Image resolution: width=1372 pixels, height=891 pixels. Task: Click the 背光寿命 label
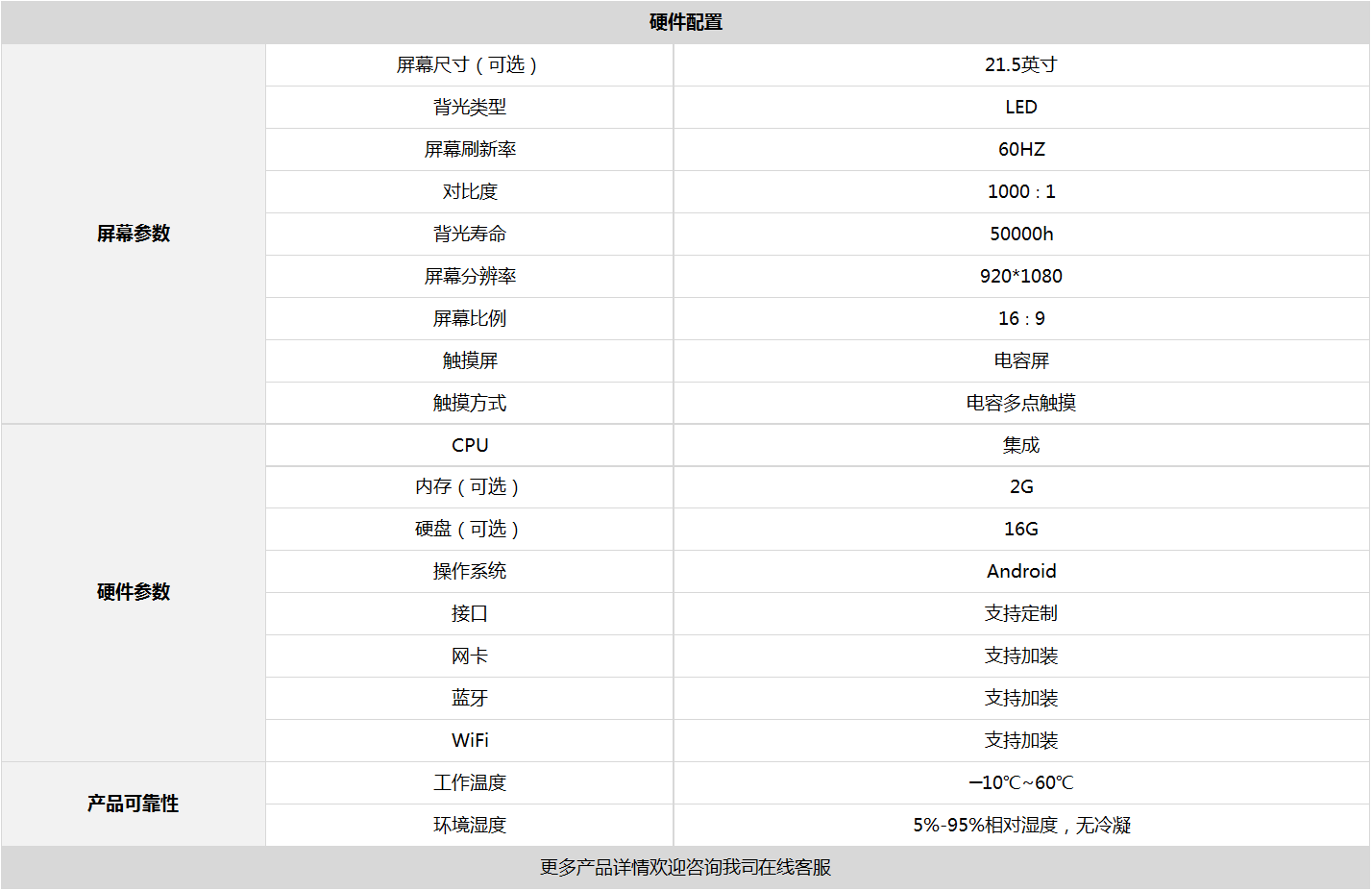pyautogui.click(x=470, y=234)
